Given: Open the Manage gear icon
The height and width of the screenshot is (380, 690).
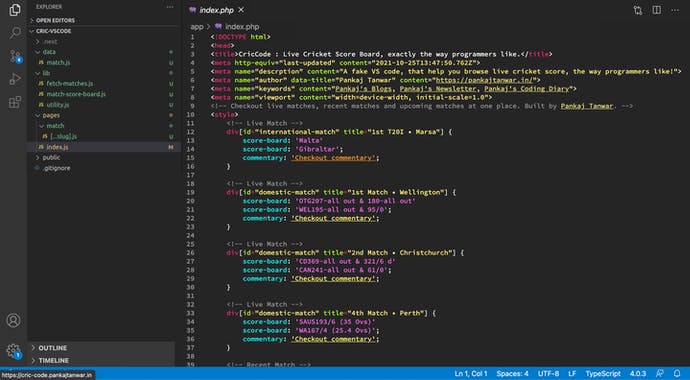Looking at the screenshot, I should (13, 351).
